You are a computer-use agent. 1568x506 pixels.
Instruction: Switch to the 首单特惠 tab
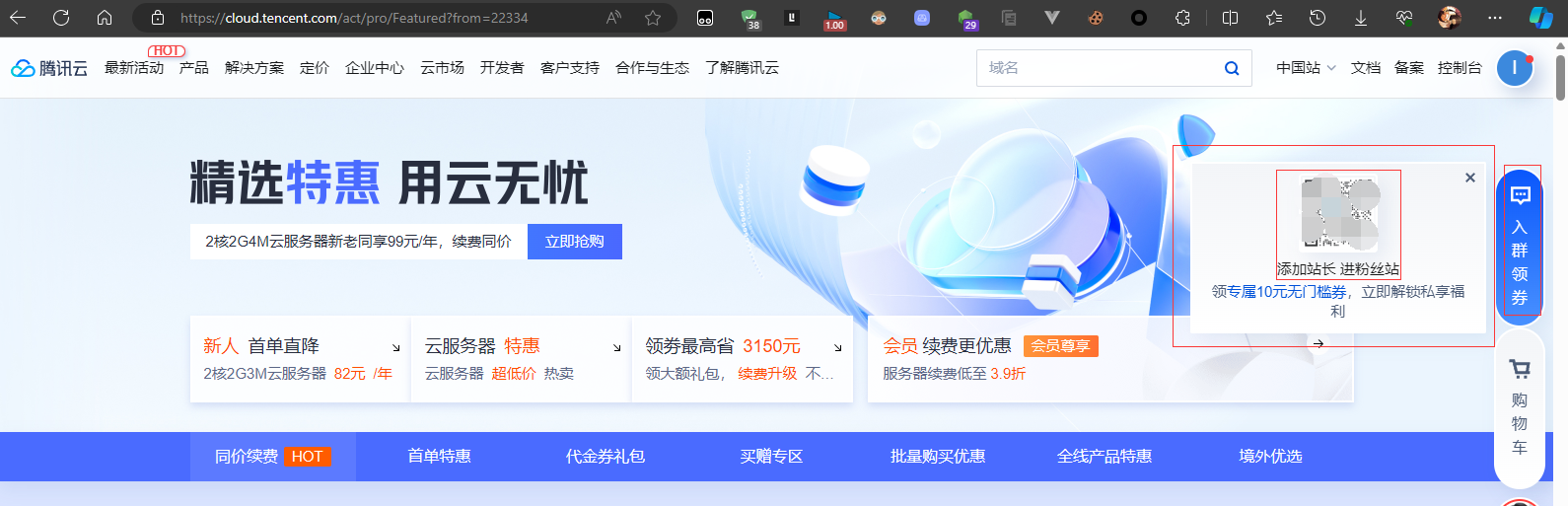point(439,457)
